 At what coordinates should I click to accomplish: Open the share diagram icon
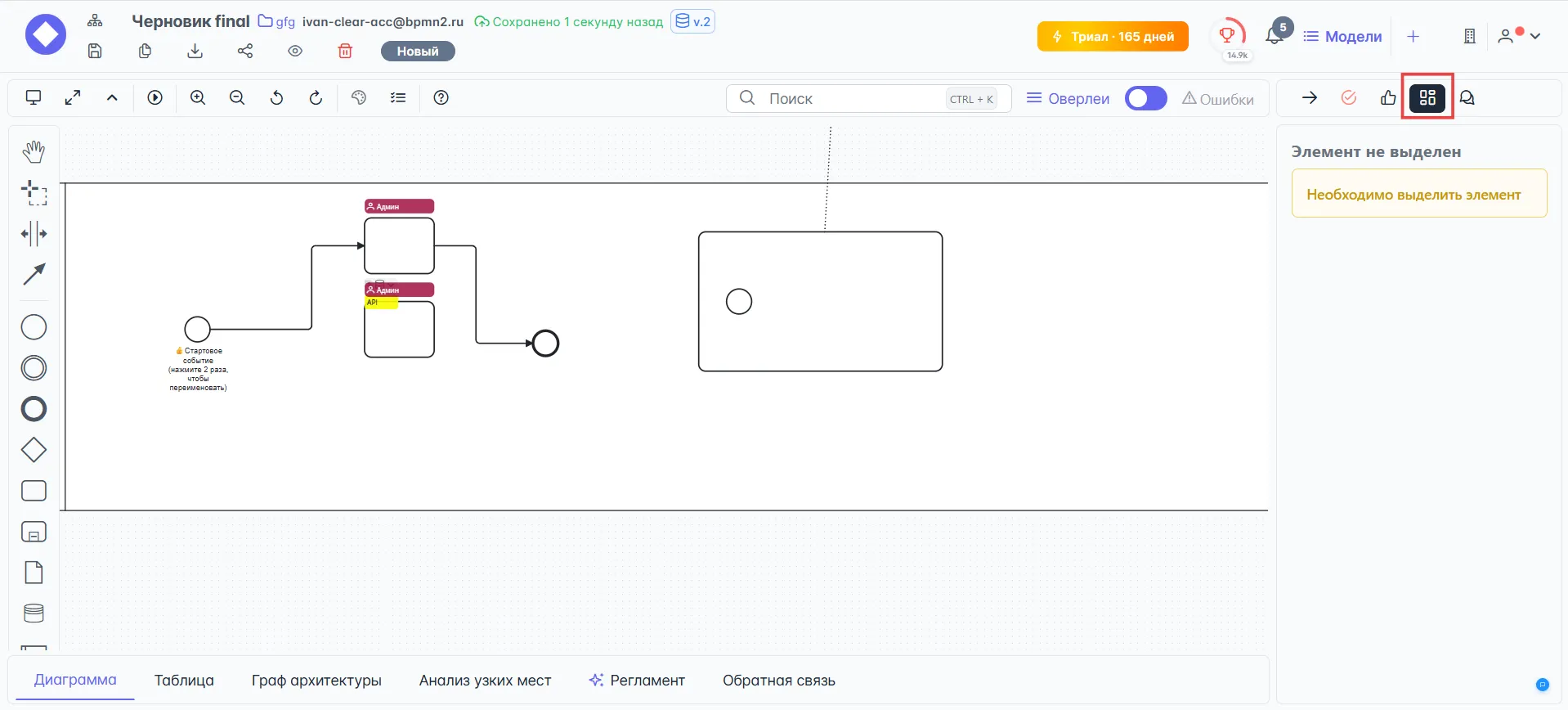pyautogui.click(x=245, y=52)
